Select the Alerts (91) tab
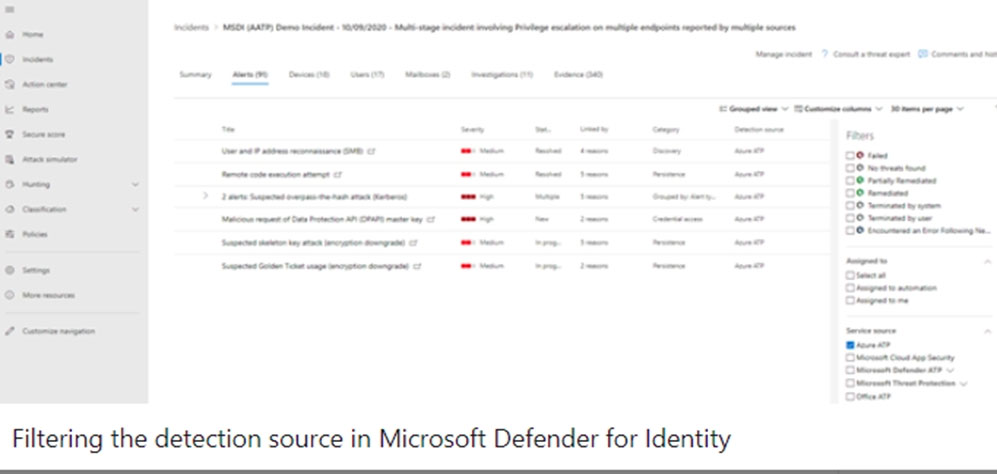The image size is (997, 474). click(250, 75)
